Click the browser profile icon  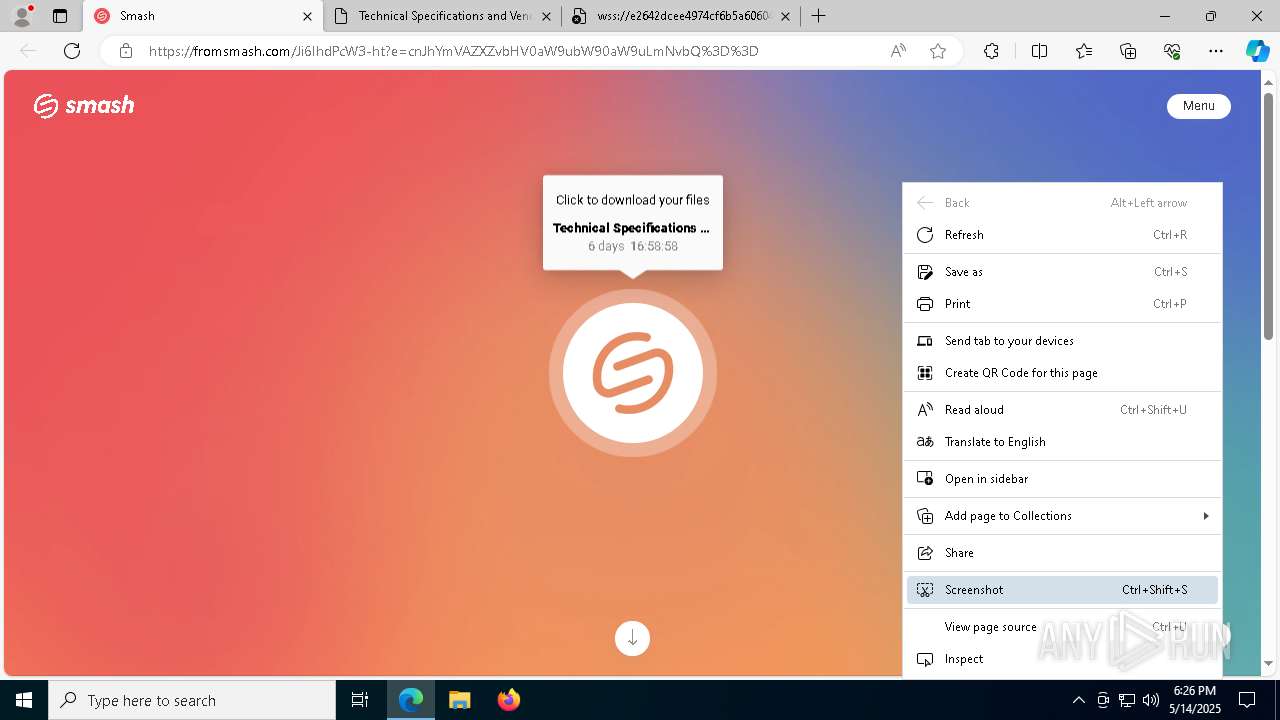[x=21, y=16]
